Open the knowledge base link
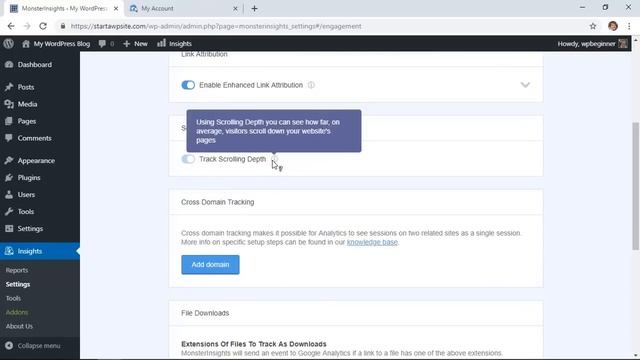This screenshot has width=640, height=360. click(372, 242)
